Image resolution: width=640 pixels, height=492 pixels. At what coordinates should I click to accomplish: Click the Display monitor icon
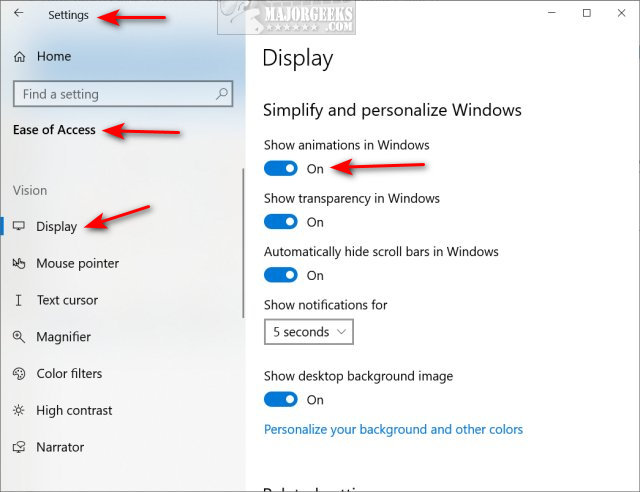pyautogui.click(x=19, y=226)
